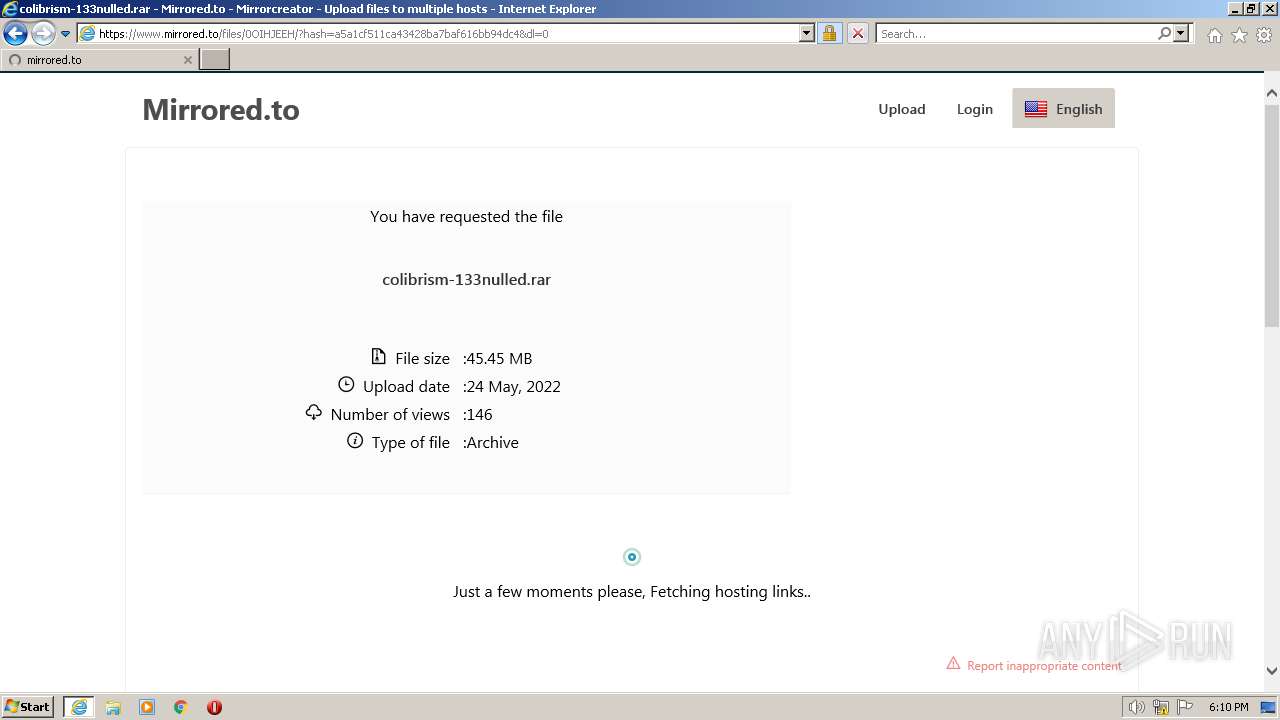Open the Tools gear icon
1280x720 pixels.
1264,35
